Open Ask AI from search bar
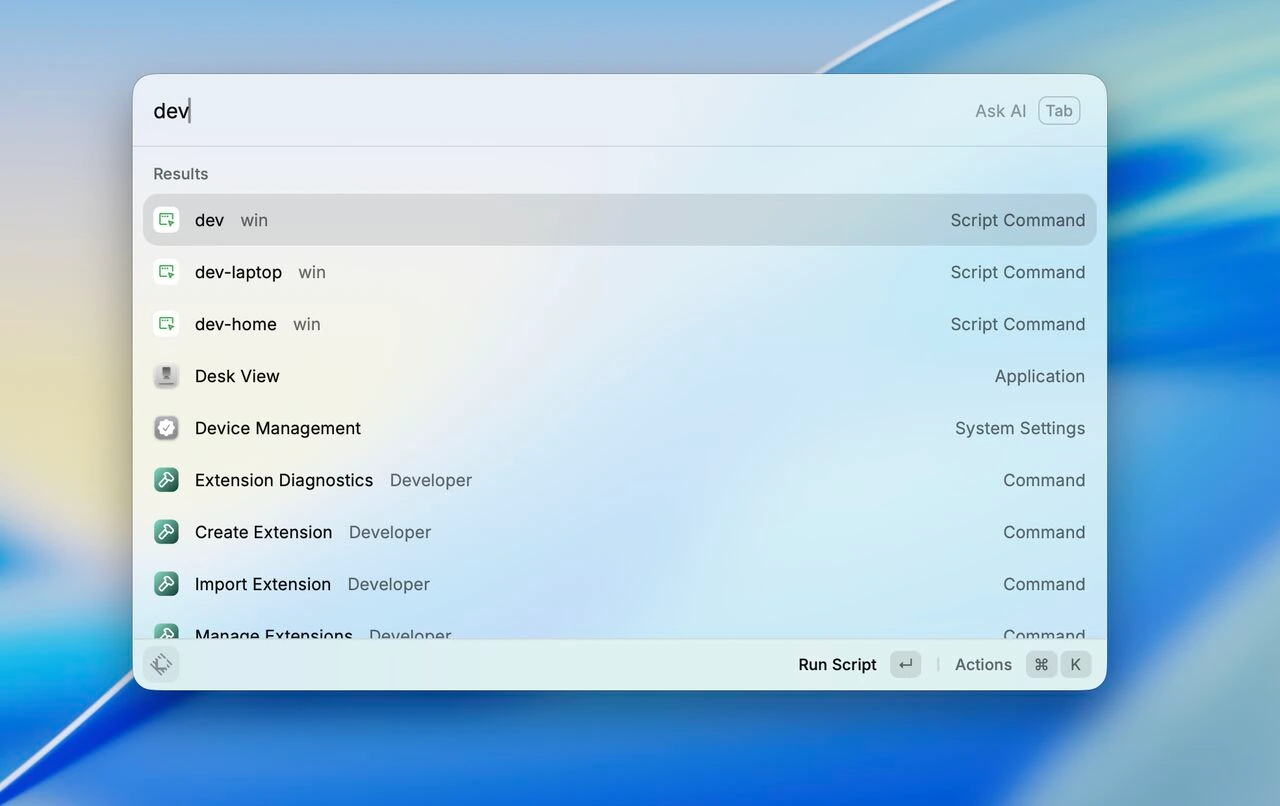This screenshot has width=1280, height=806. 1001,111
